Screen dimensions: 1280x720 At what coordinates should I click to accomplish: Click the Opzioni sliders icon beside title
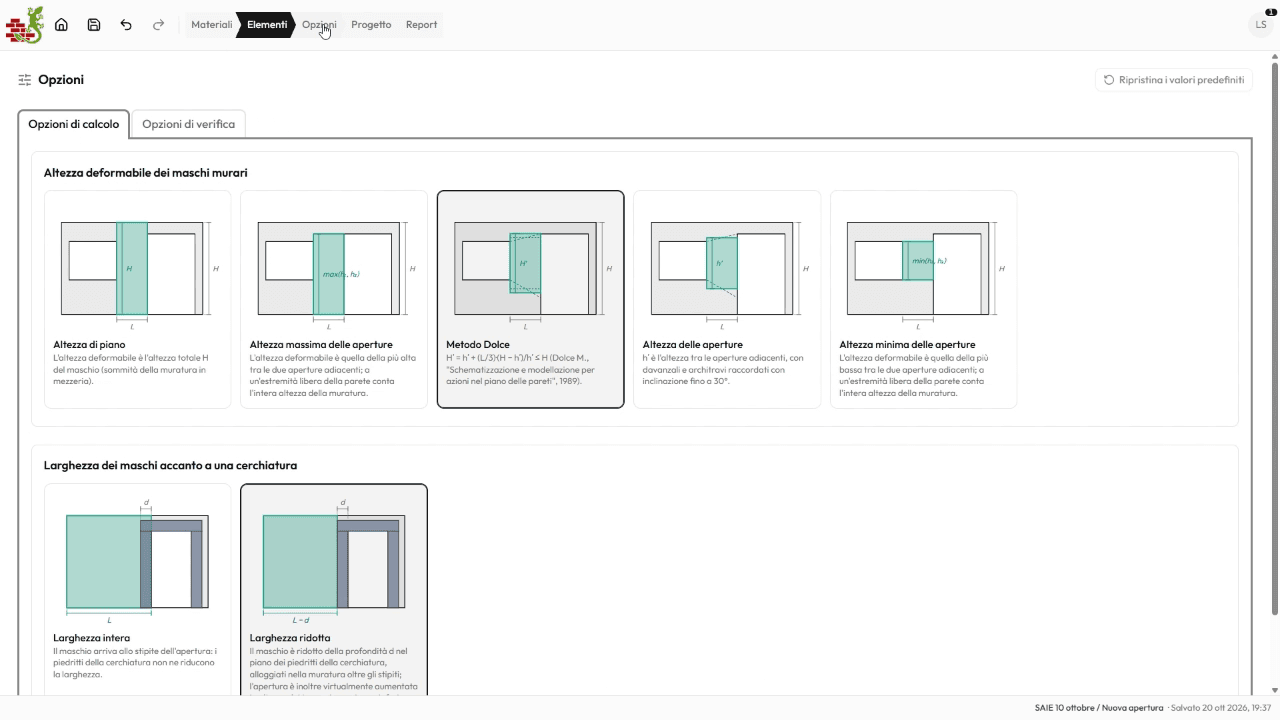[25, 80]
